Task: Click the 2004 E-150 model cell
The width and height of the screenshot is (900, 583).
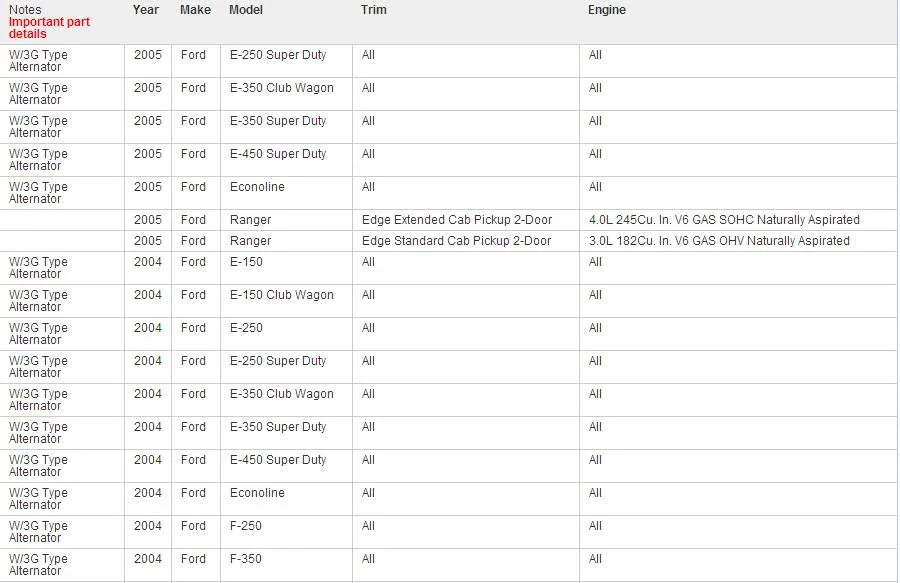Action: point(246,262)
